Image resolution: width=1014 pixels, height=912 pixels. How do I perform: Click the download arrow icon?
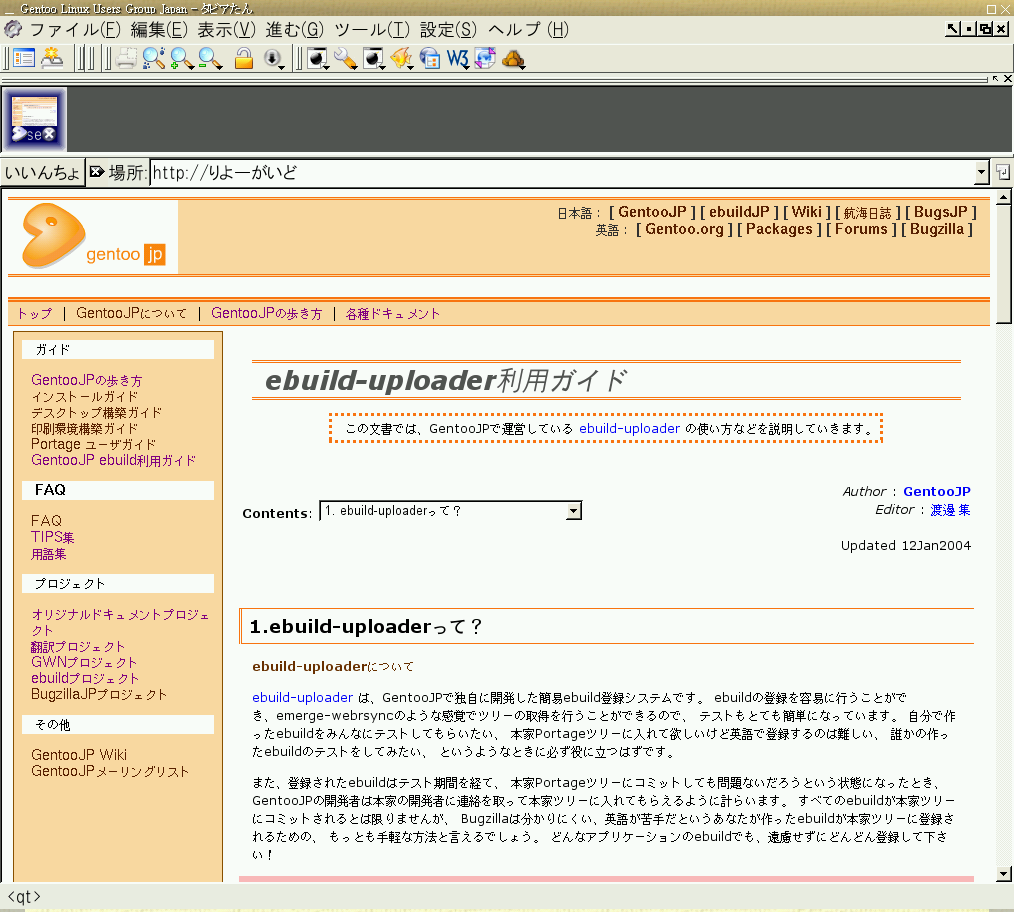(x=274, y=59)
